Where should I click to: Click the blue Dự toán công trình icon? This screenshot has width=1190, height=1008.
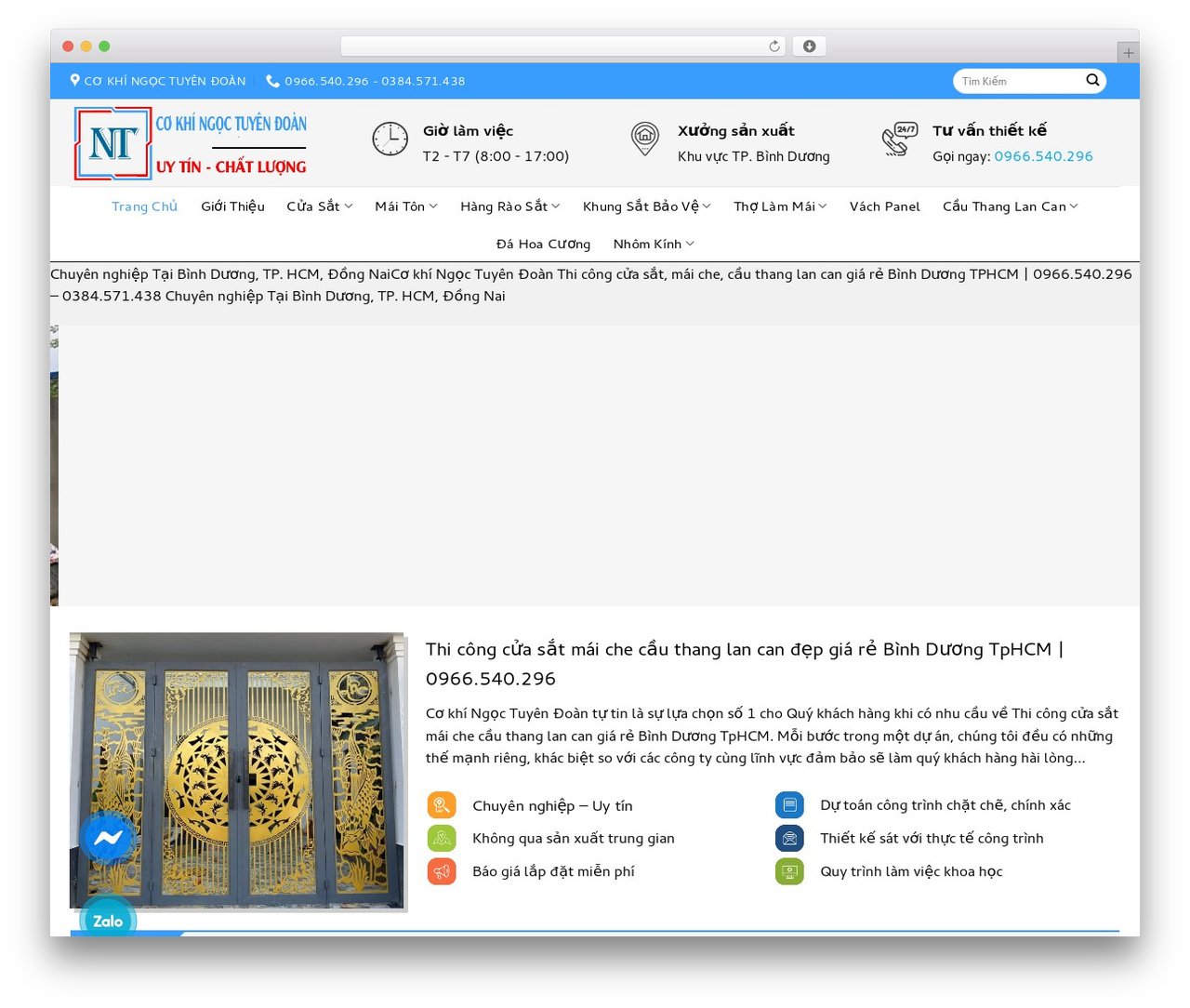pyautogui.click(x=789, y=805)
